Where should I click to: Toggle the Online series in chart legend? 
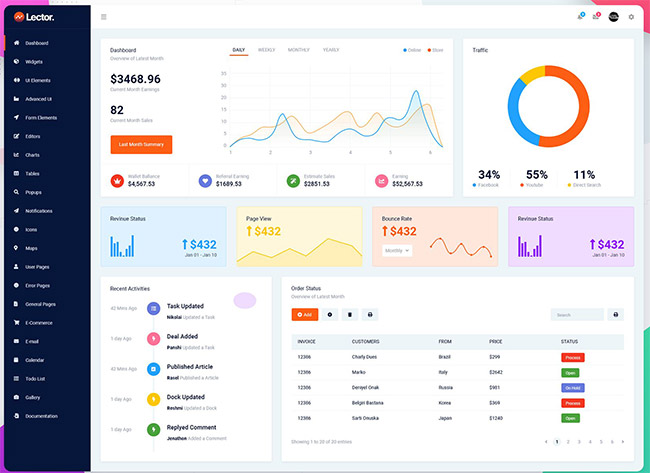click(x=413, y=49)
